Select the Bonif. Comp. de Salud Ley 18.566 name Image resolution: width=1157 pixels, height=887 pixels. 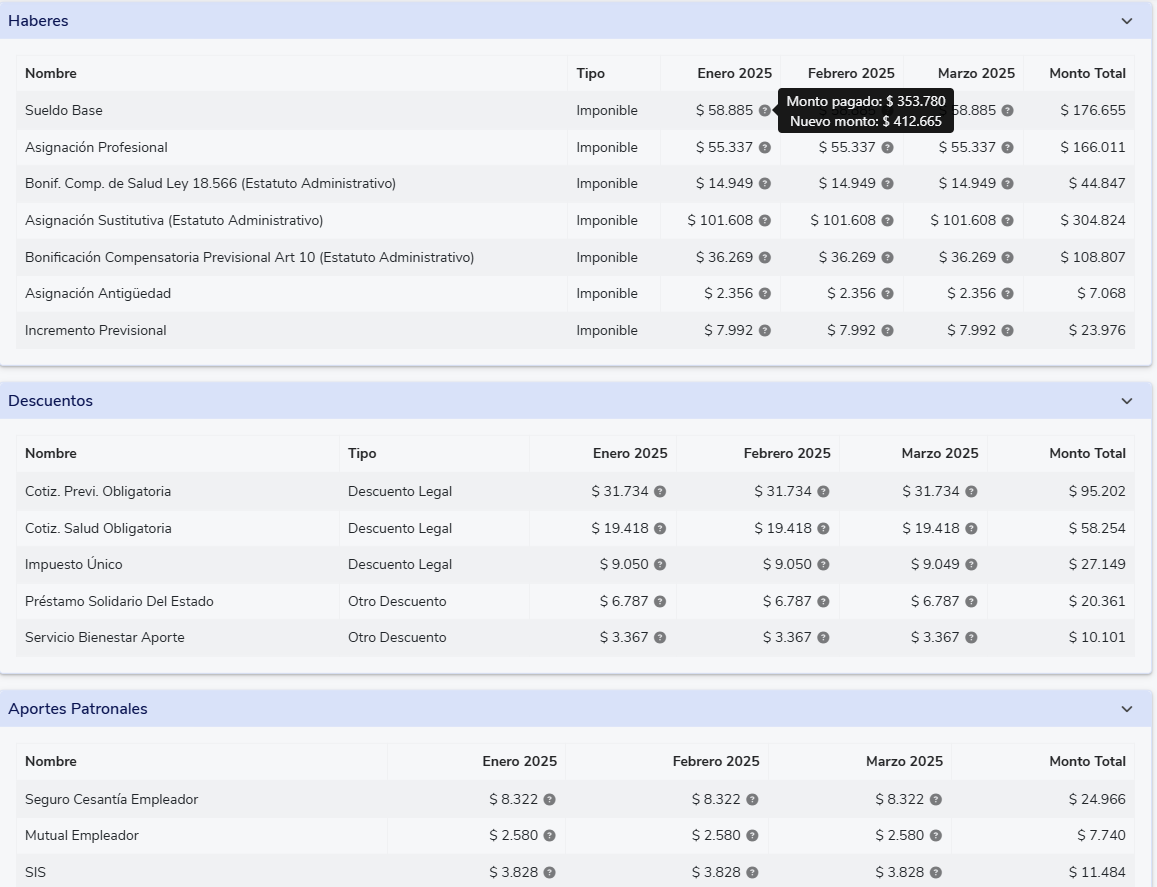[210, 183]
